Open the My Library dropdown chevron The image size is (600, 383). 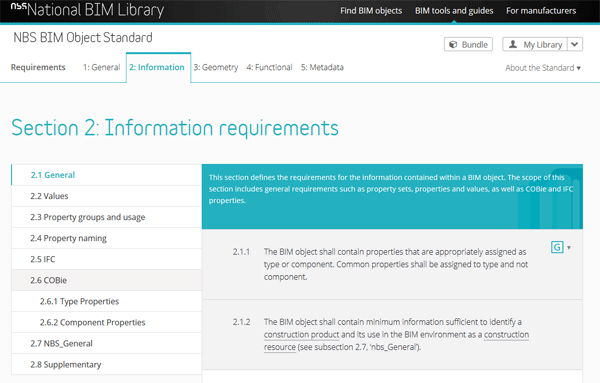[x=575, y=44]
